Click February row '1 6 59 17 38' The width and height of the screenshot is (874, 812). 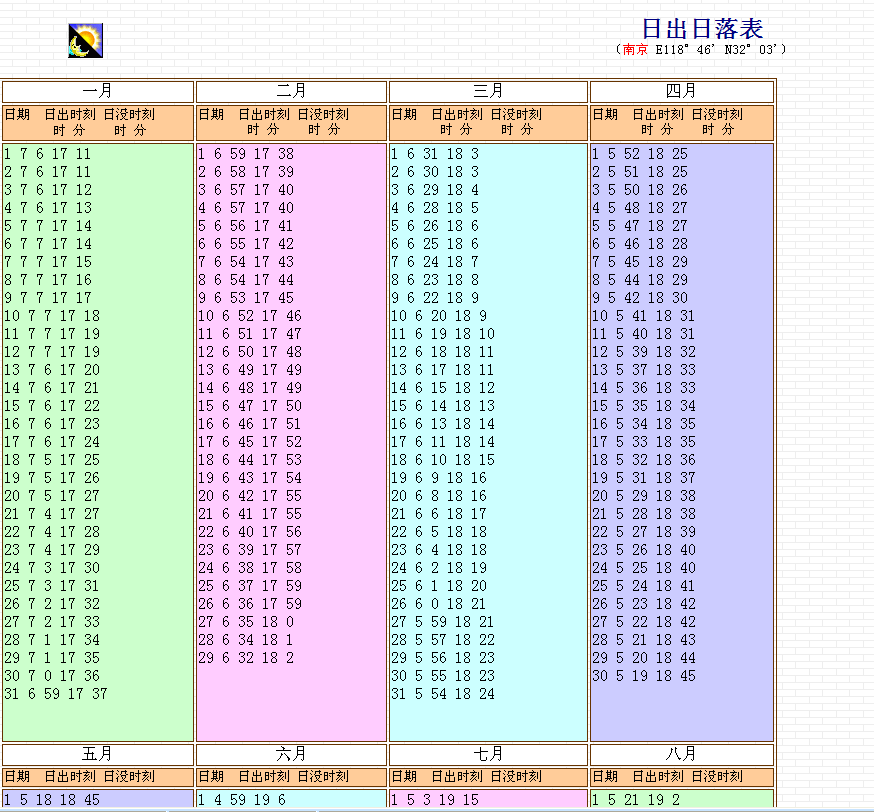coord(246,154)
